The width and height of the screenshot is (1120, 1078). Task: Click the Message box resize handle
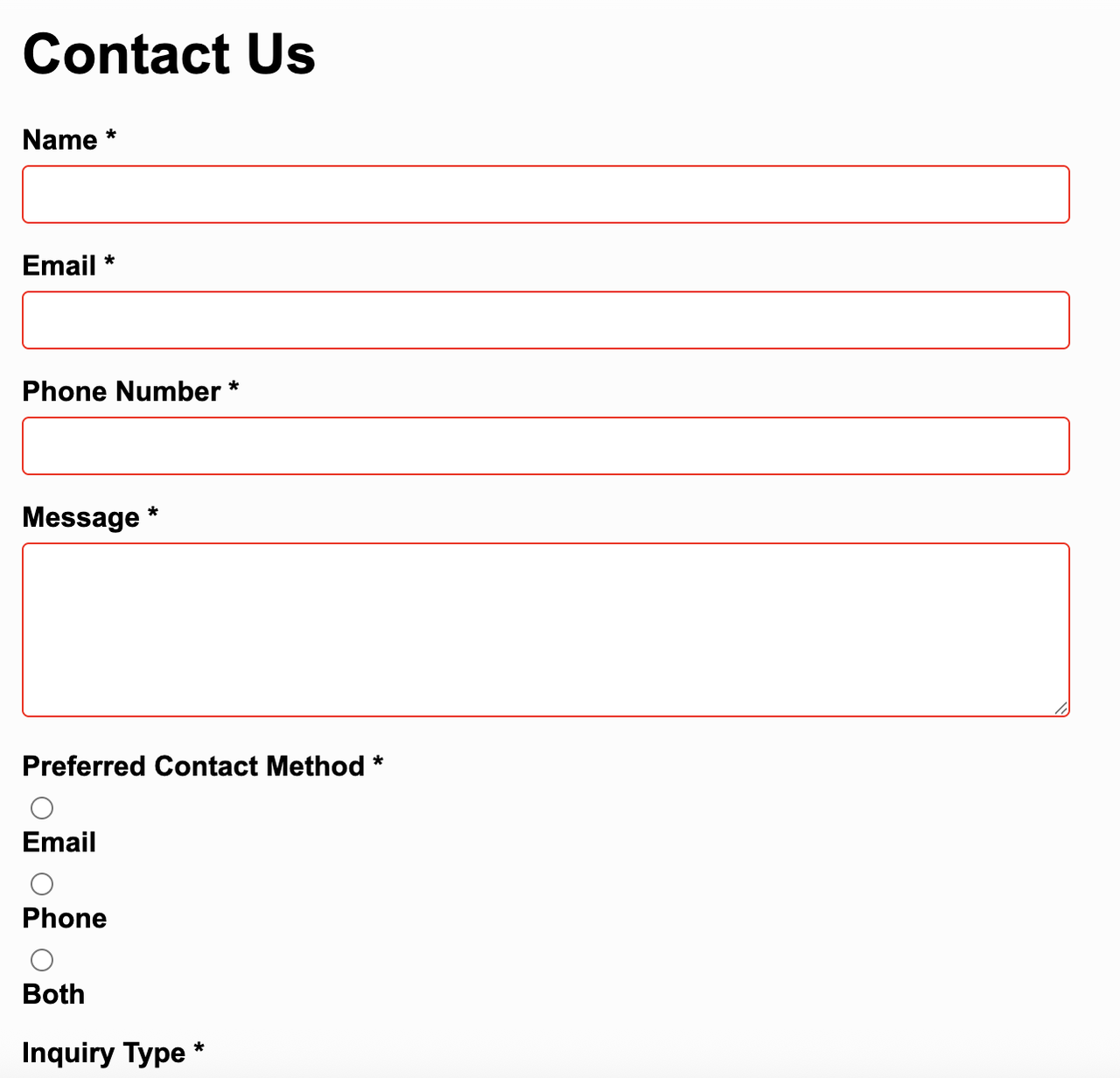(1060, 708)
